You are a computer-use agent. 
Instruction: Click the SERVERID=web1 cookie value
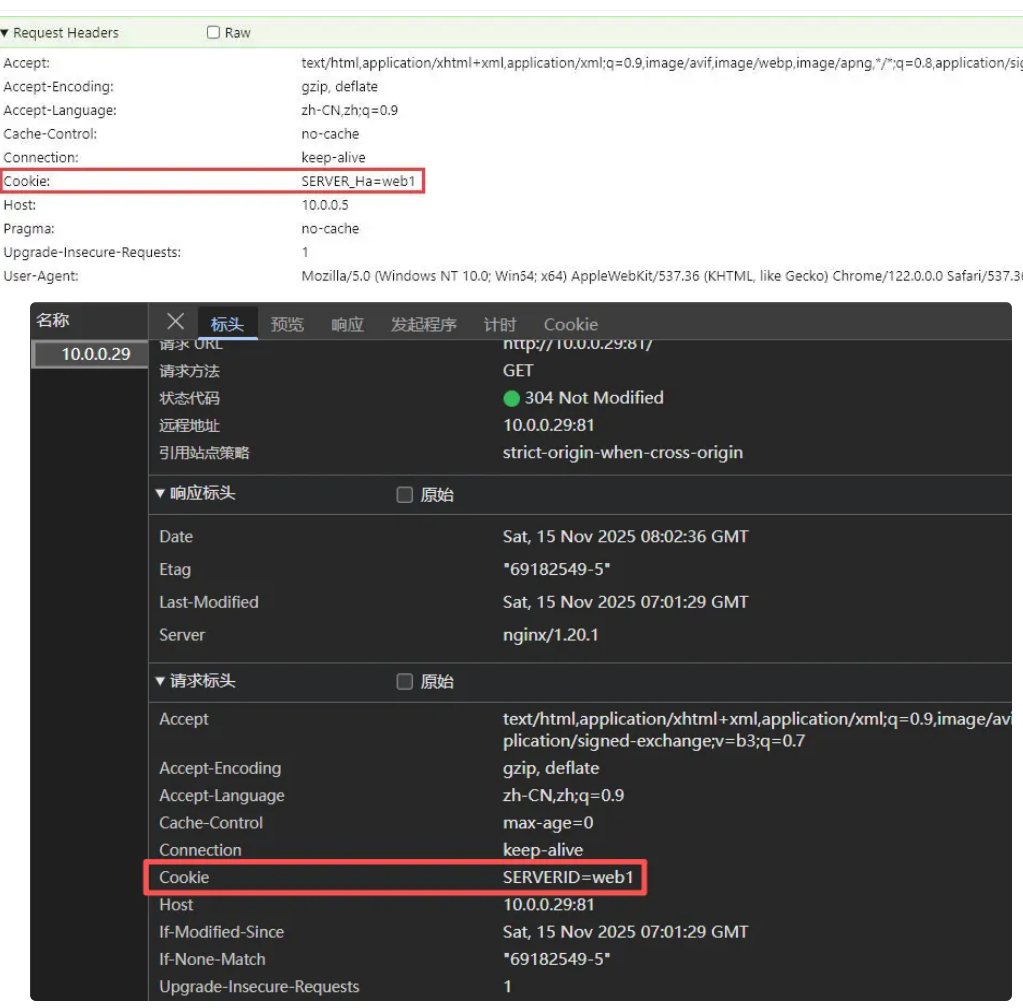pos(568,877)
